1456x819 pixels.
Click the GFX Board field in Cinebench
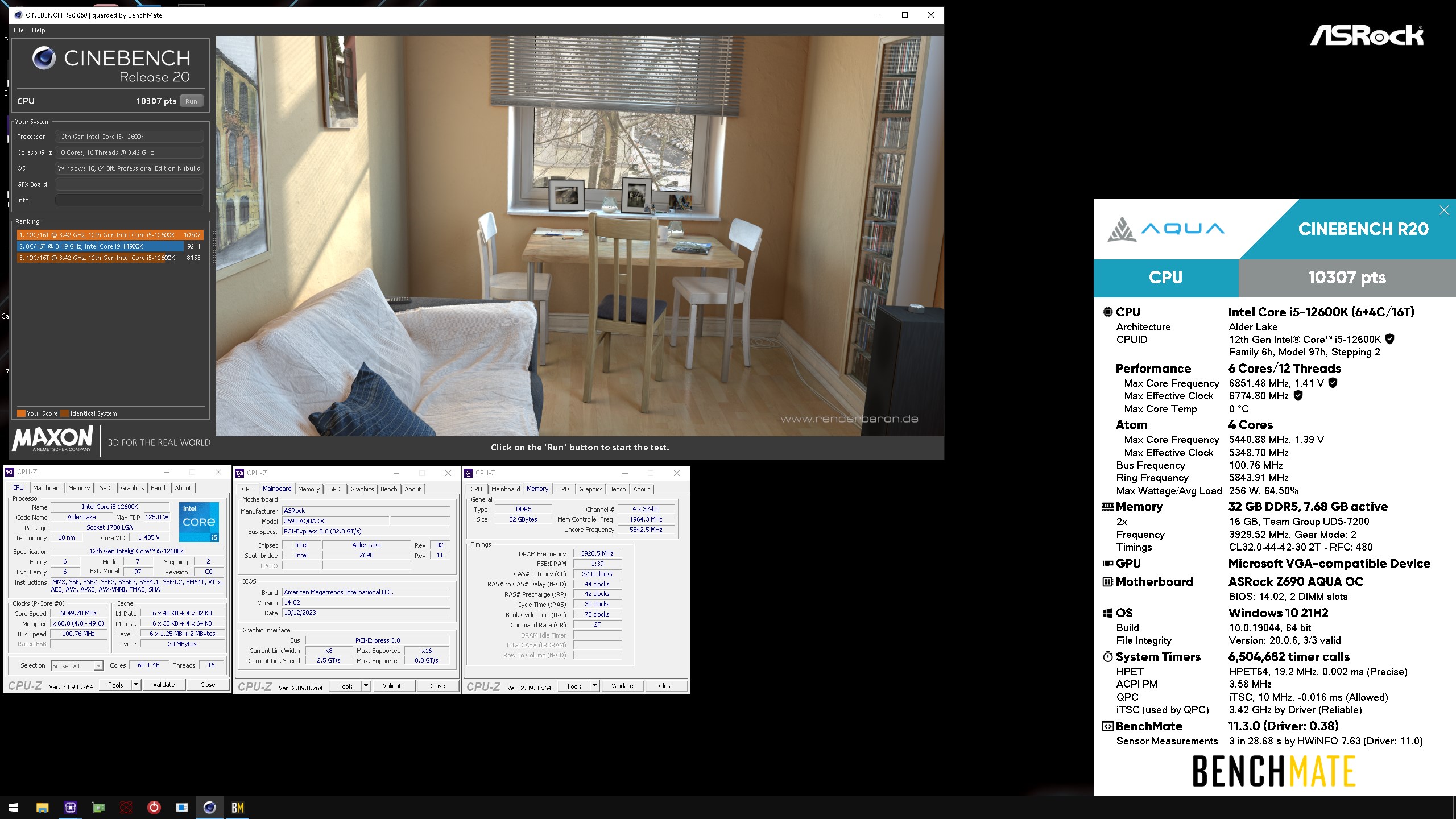pyautogui.click(x=129, y=184)
